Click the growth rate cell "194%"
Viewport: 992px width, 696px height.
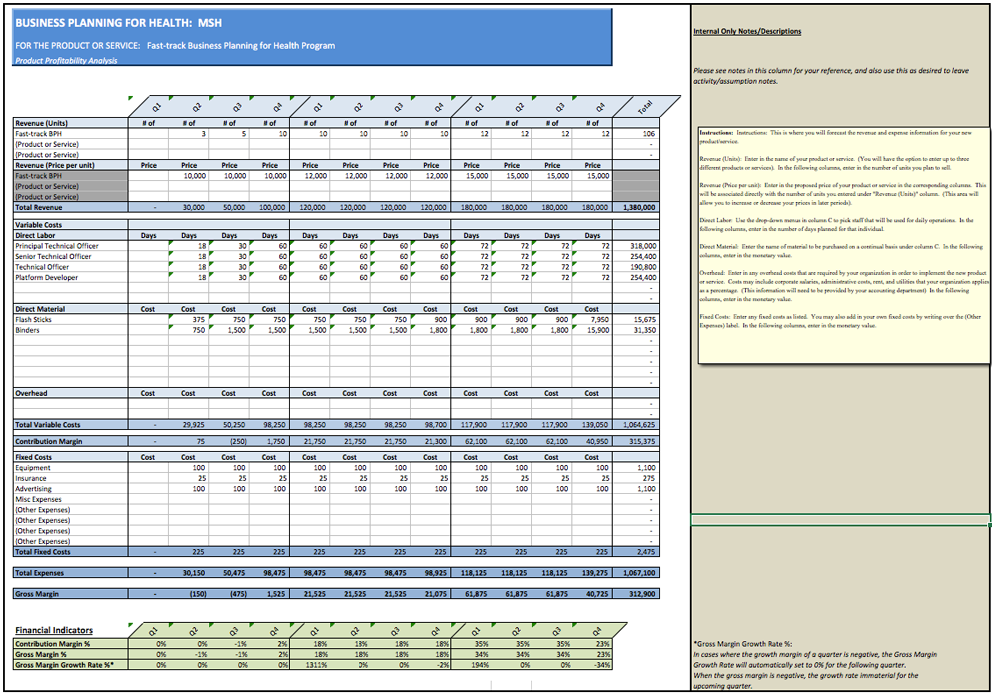pos(471,665)
